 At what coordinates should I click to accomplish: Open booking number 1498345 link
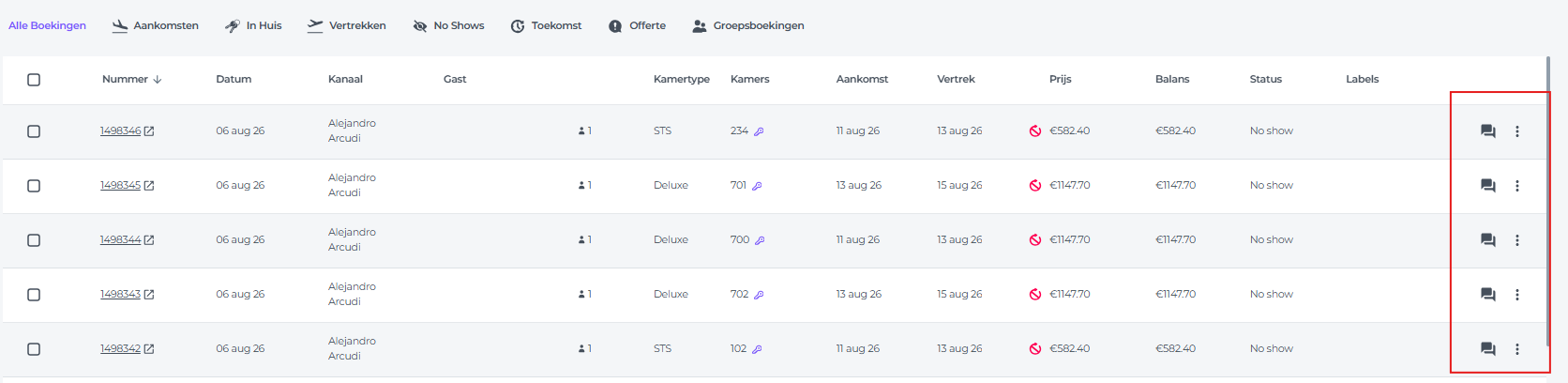click(x=120, y=186)
